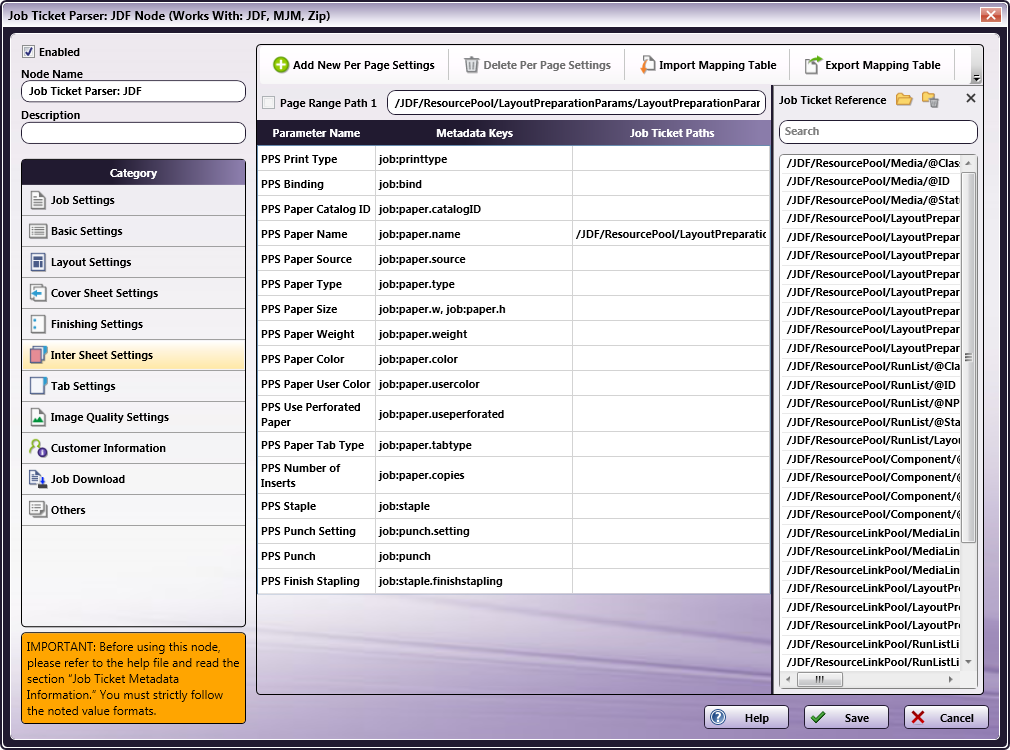Click the Description input field
1010x750 pixels.
tap(133, 133)
